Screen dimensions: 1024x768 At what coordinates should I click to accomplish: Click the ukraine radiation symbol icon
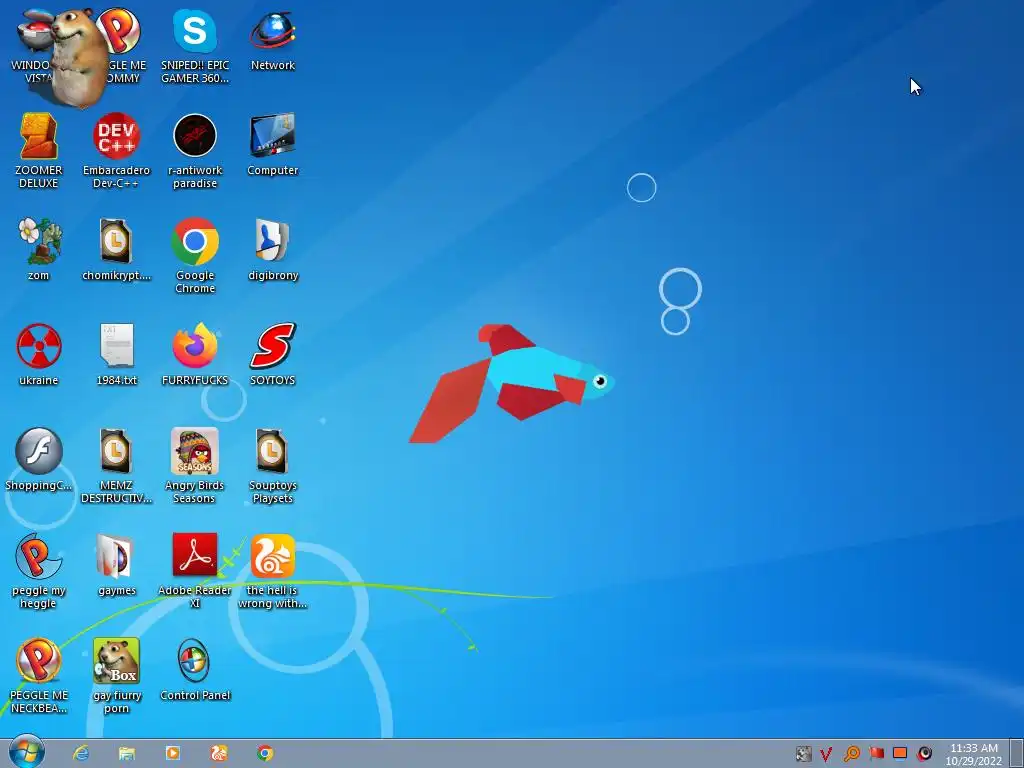tap(39, 354)
